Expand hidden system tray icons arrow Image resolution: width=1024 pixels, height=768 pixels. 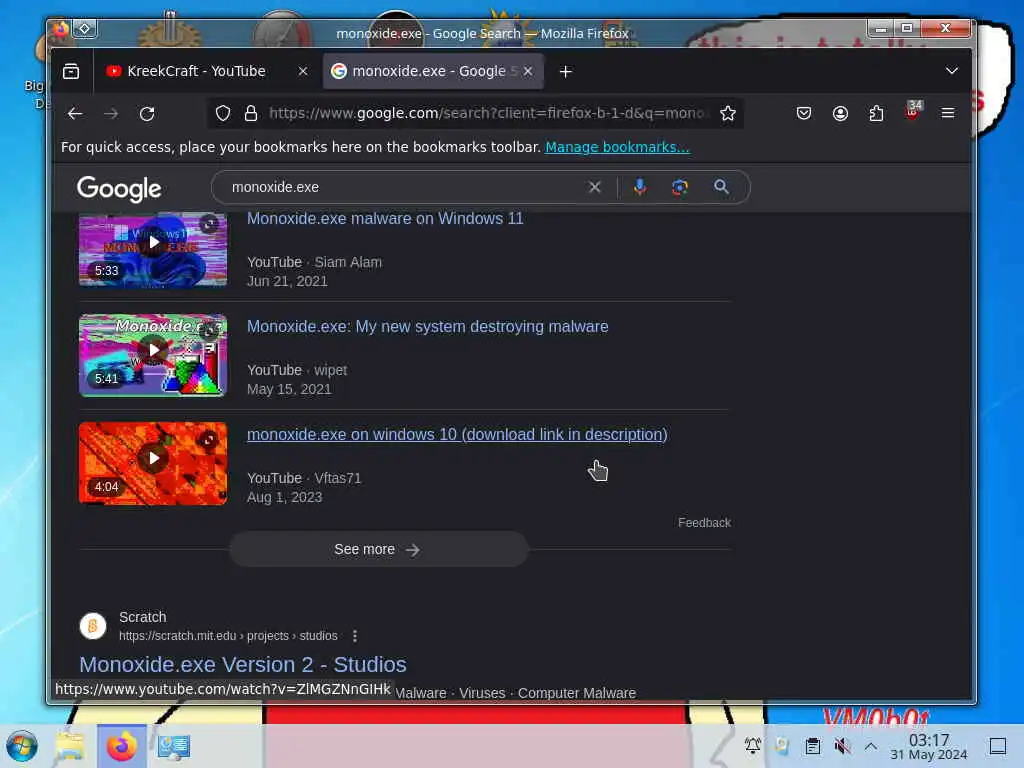pyautogui.click(x=871, y=745)
